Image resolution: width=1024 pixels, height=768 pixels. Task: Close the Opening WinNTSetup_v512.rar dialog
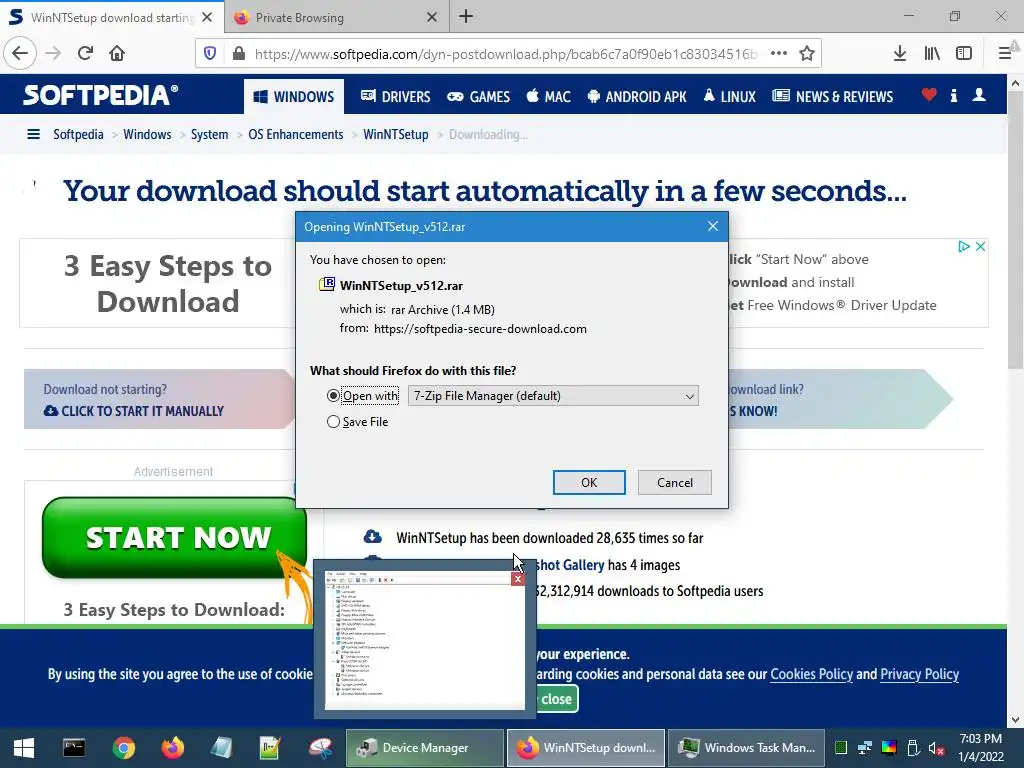click(x=712, y=227)
